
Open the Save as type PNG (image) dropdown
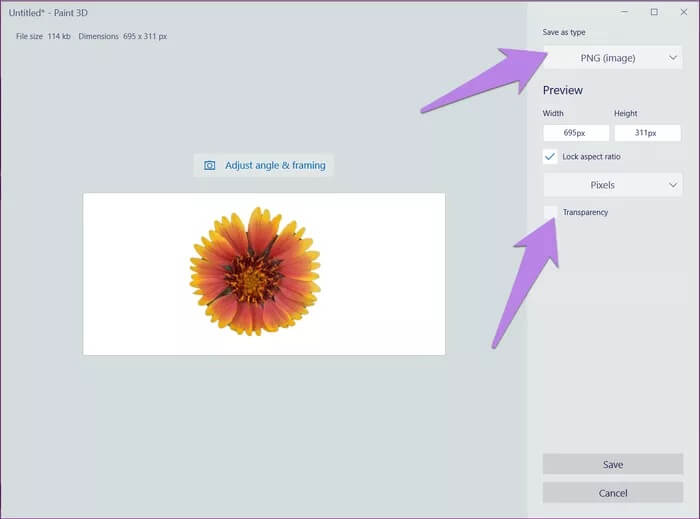[612, 58]
